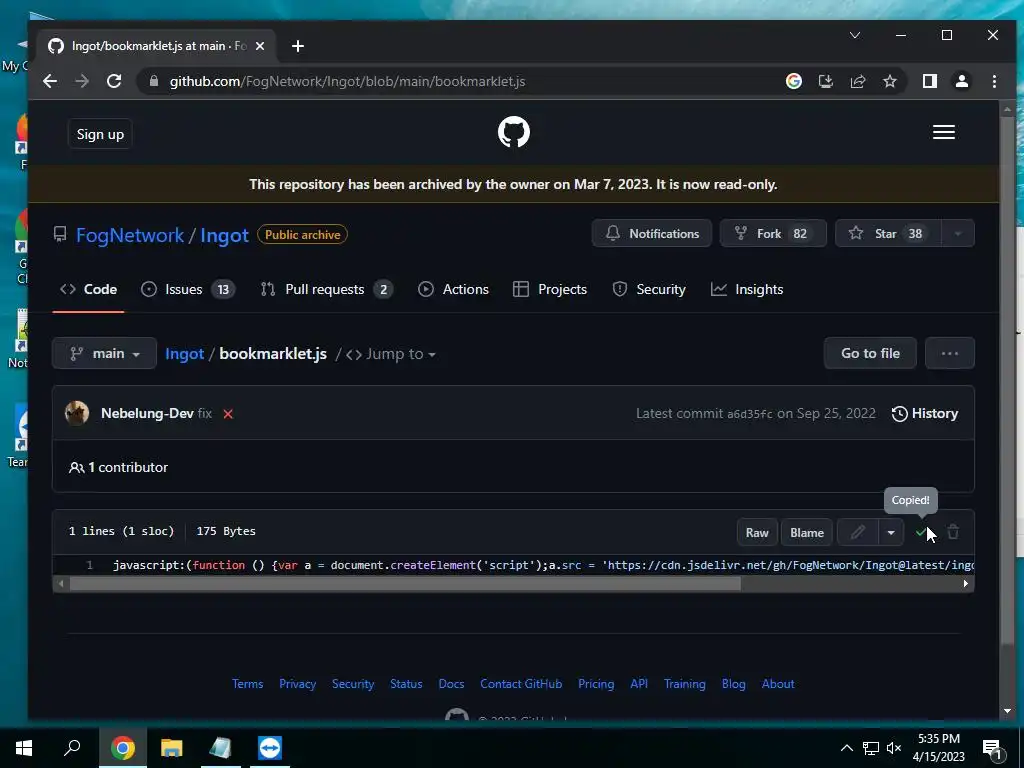
Task: Click the Ingot breadcrumb link
Action: (x=184, y=353)
